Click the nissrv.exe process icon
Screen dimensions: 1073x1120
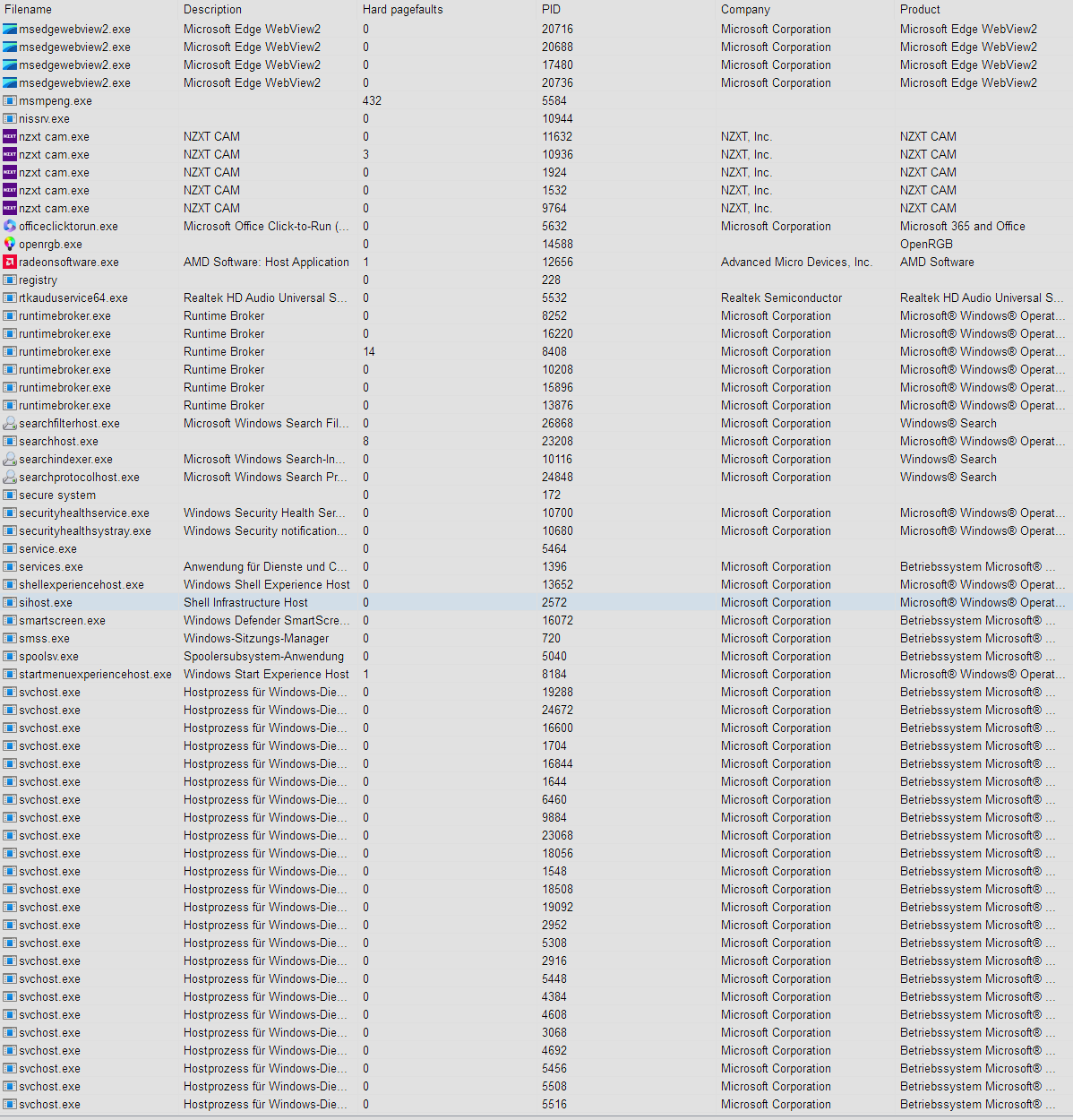10,118
